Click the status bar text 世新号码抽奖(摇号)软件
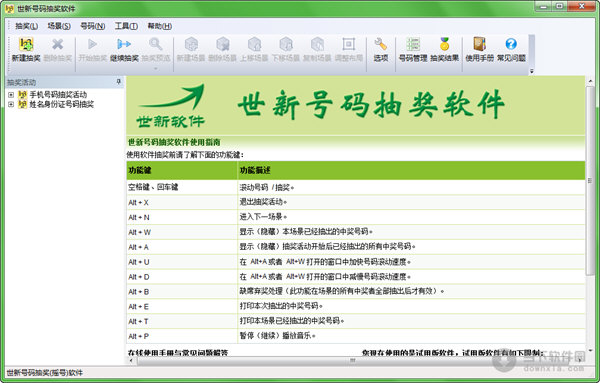 point(45,373)
